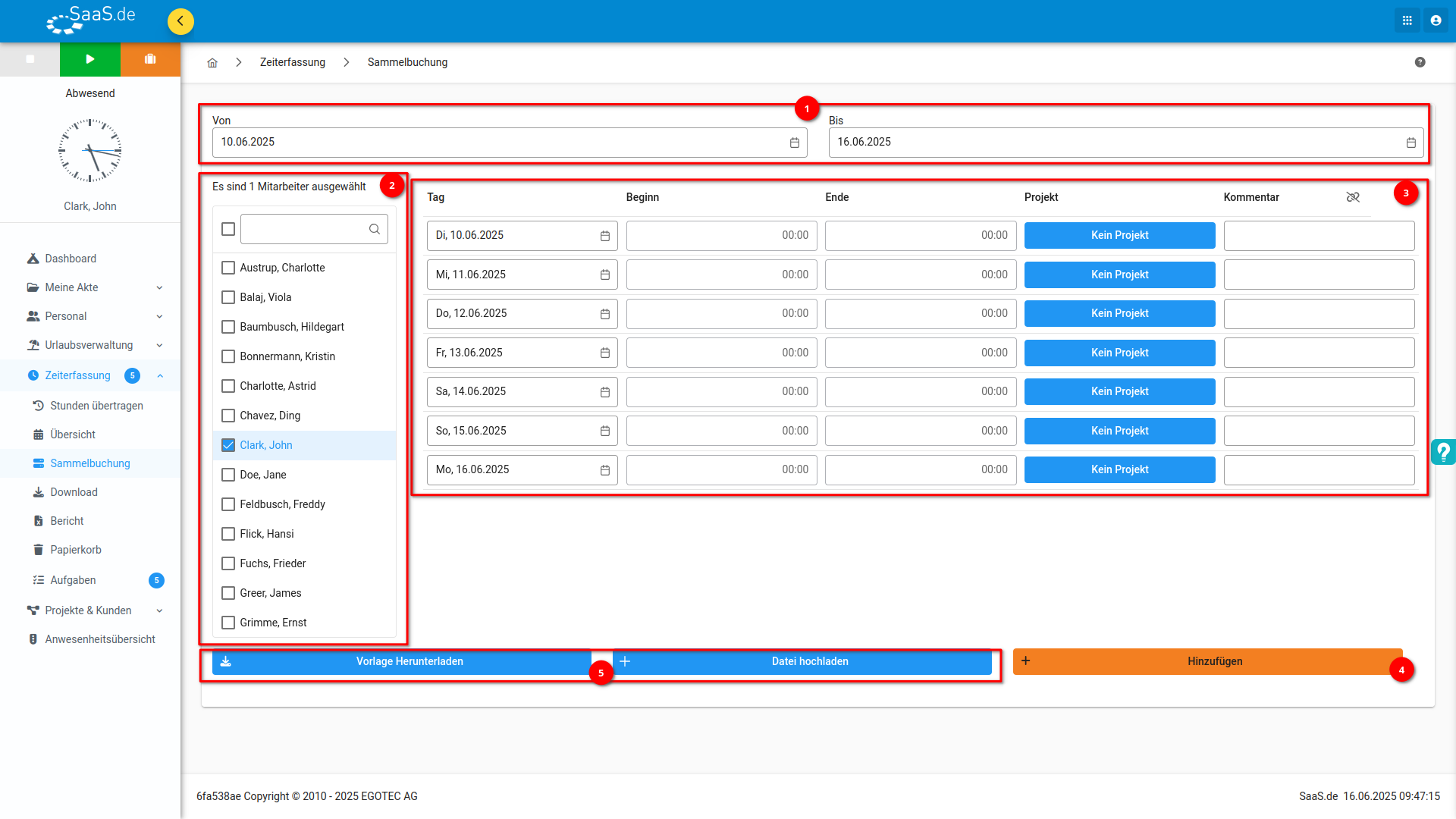Viewport: 1456px width, 819px height.
Task: Go to home breadcrumb icon
Action: click(212, 63)
